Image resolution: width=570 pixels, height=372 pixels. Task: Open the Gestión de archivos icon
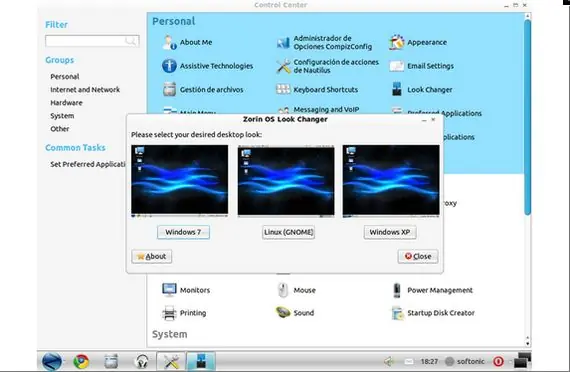click(x=169, y=89)
